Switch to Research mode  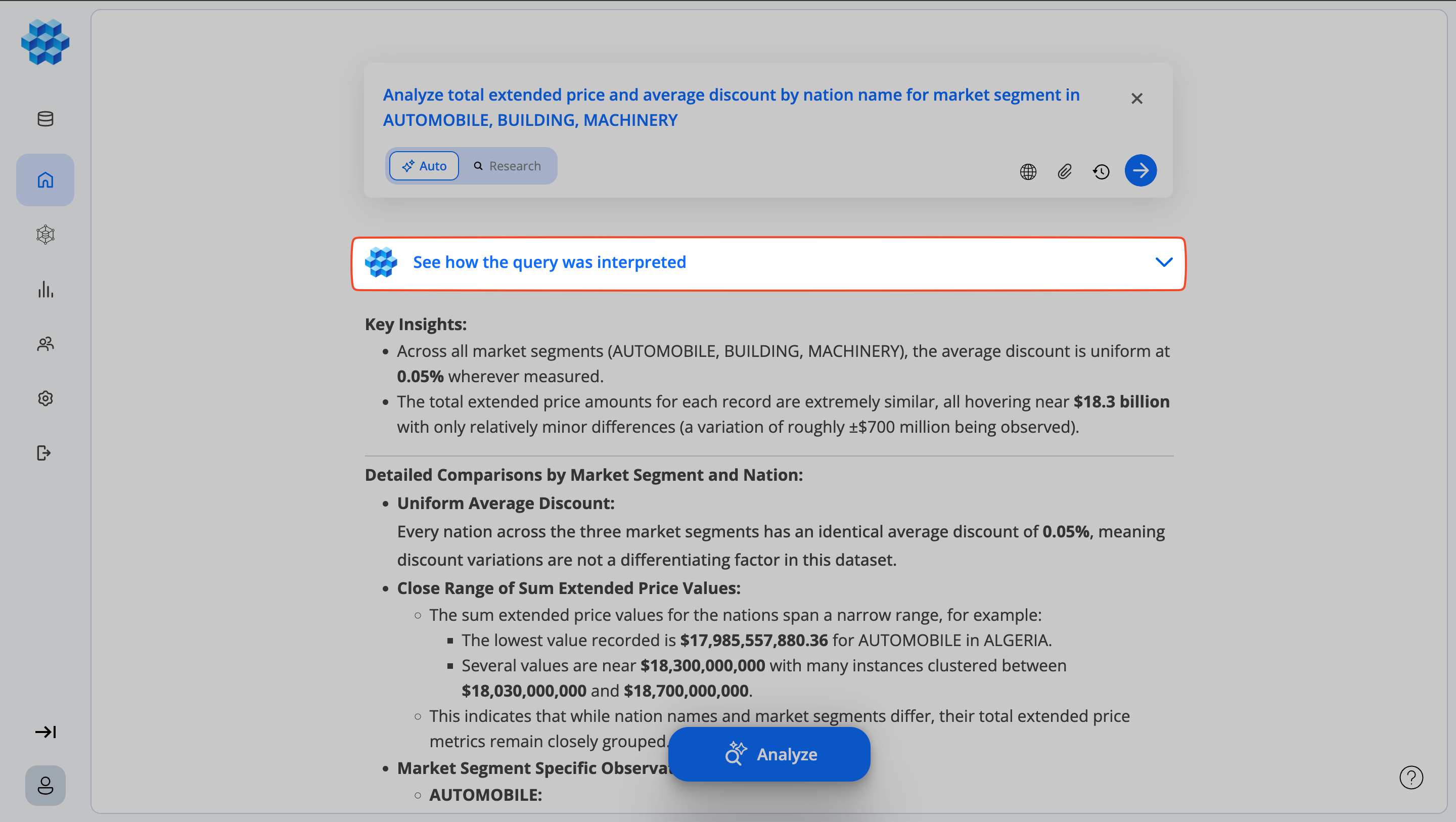click(507, 166)
